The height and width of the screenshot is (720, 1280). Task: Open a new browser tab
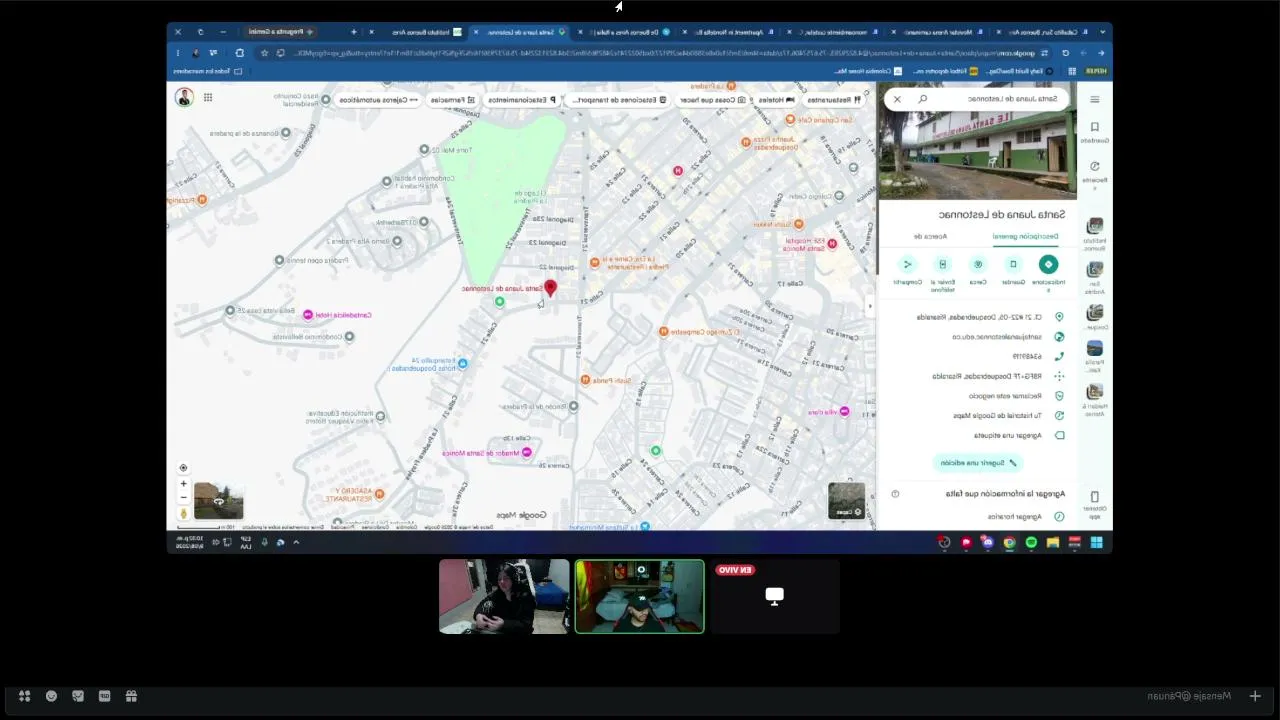click(353, 32)
